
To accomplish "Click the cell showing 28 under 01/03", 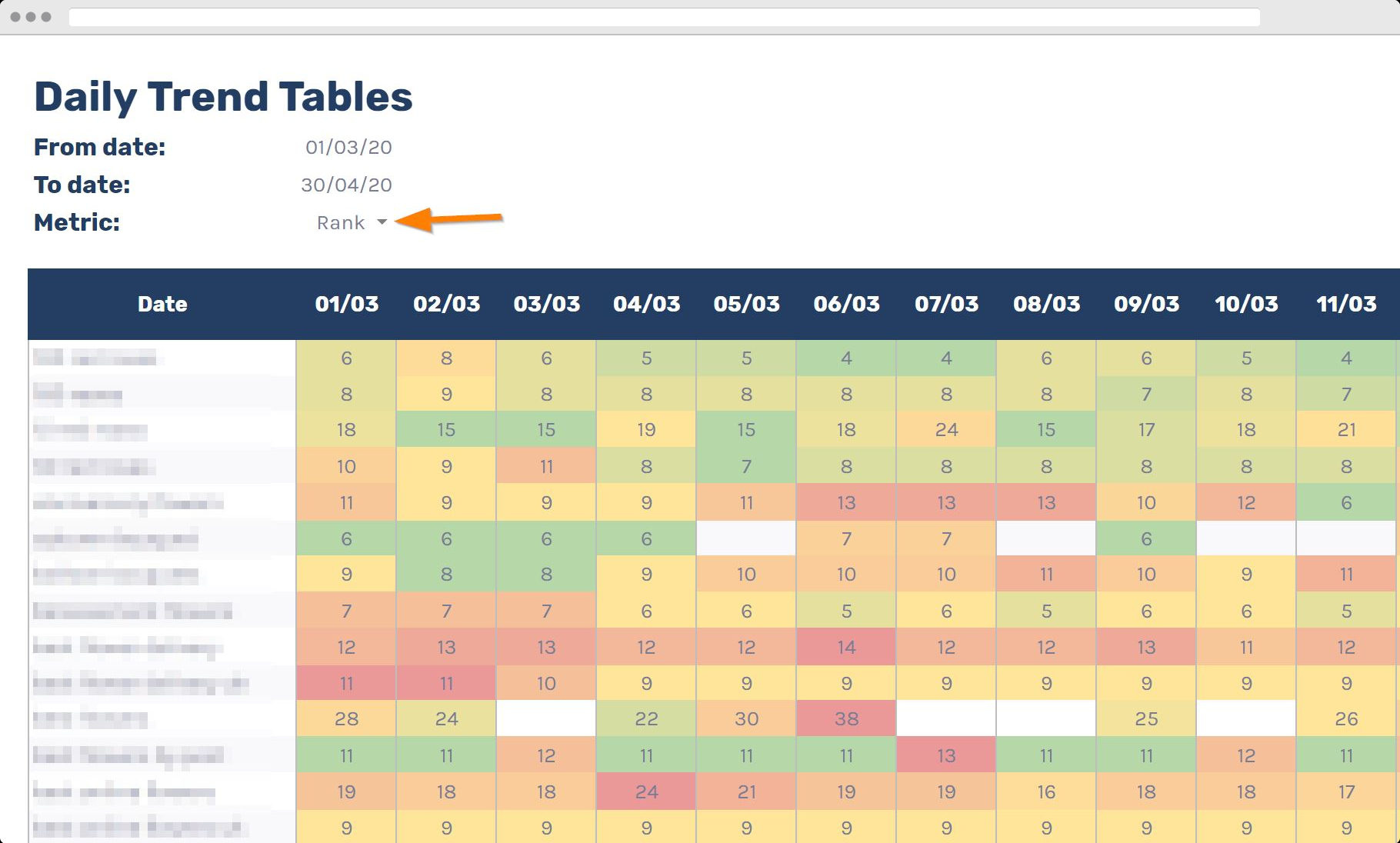I will pos(346,718).
